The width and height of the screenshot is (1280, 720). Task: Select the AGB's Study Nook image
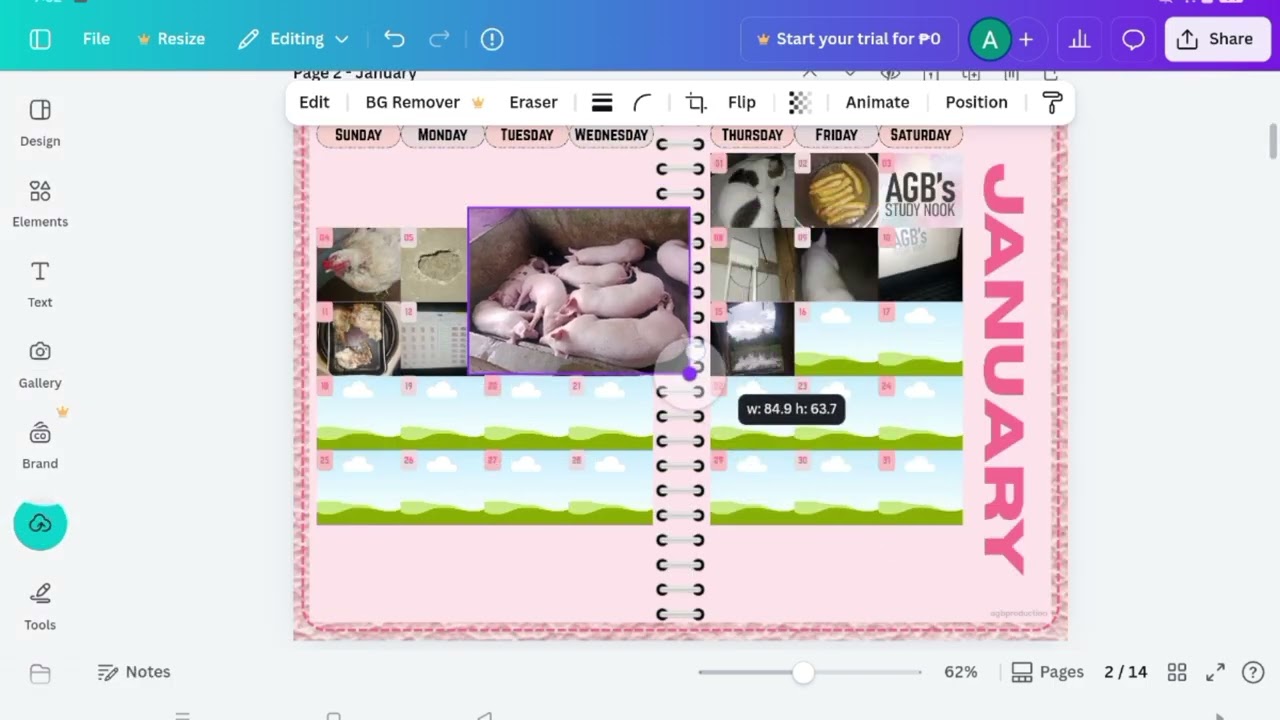920,190
